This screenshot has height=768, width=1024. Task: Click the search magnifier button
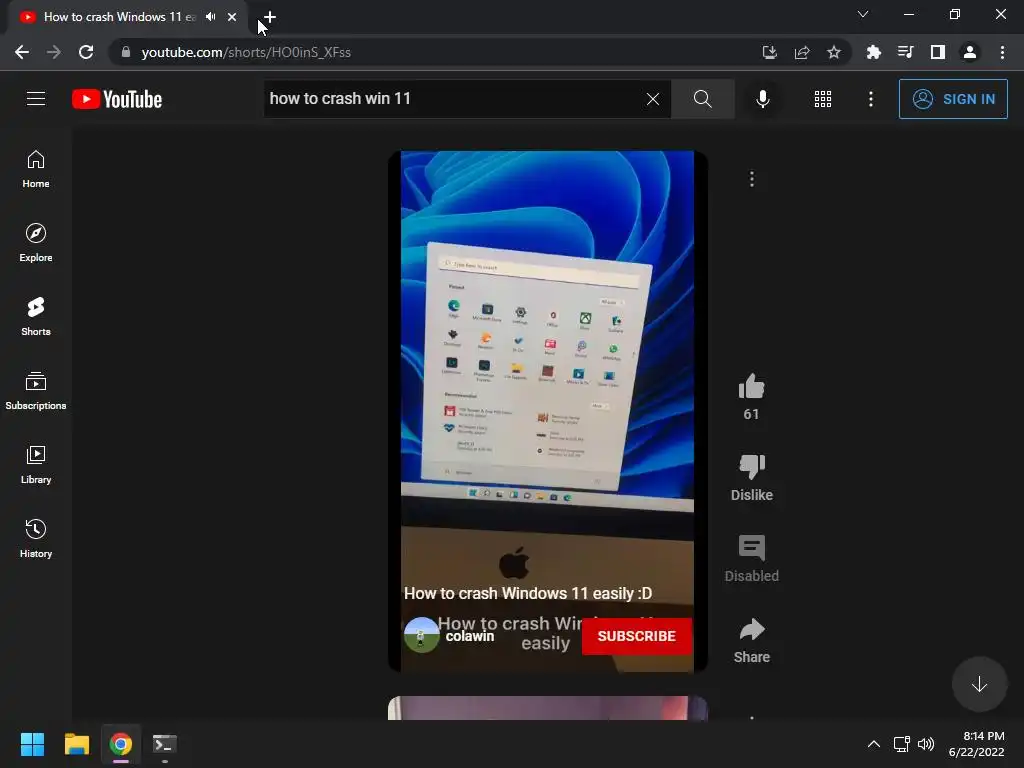703,99
